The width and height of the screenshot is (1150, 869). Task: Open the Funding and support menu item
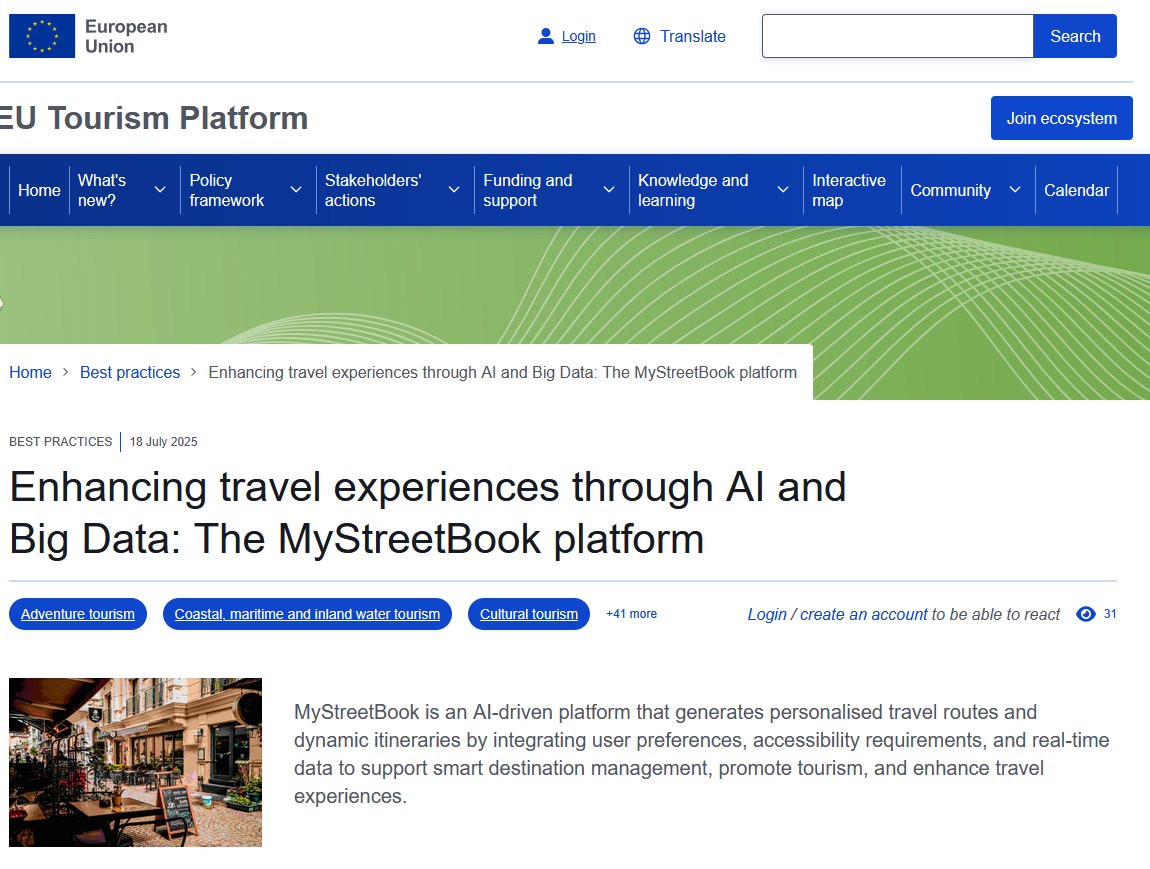527,190
